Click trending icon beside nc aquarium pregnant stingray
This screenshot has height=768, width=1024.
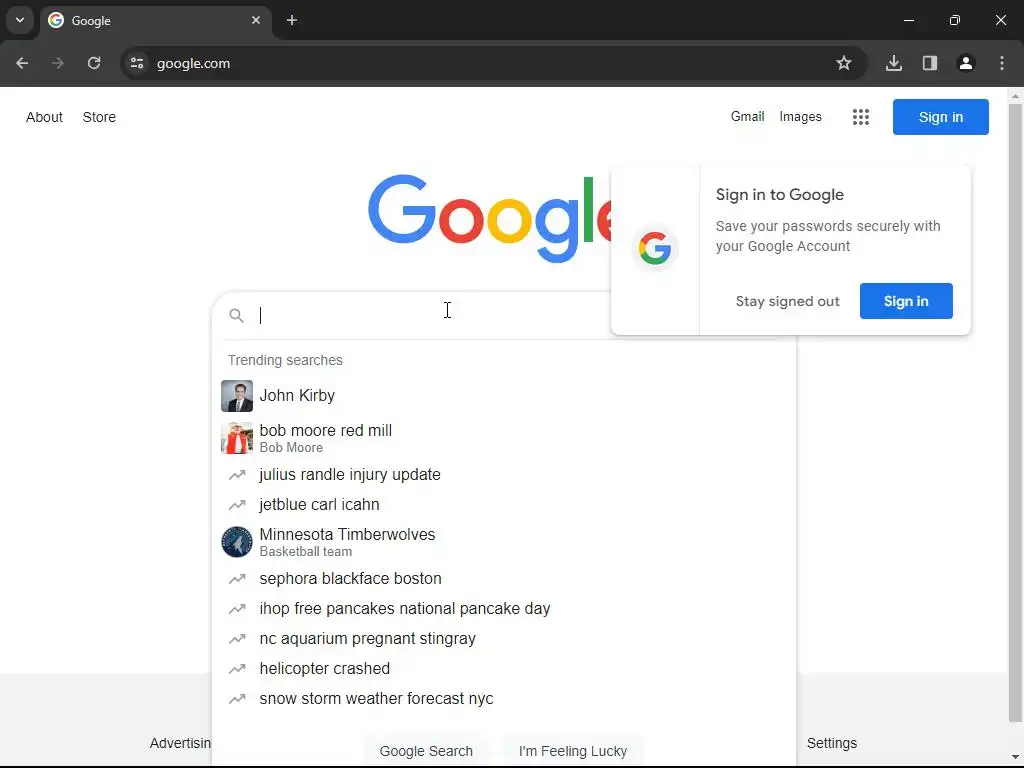pos(237,639)
